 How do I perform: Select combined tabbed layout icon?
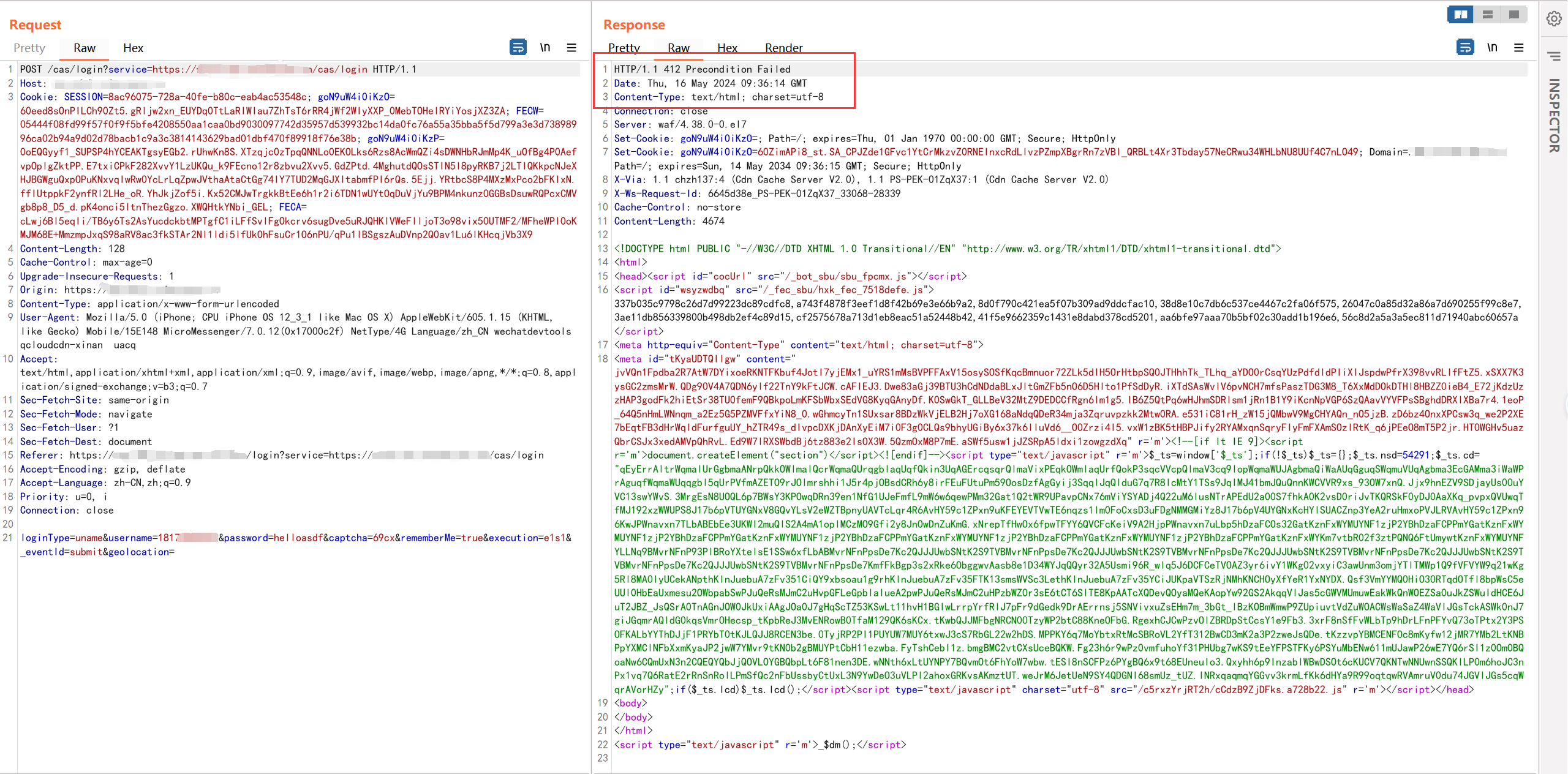point(1513,14)
